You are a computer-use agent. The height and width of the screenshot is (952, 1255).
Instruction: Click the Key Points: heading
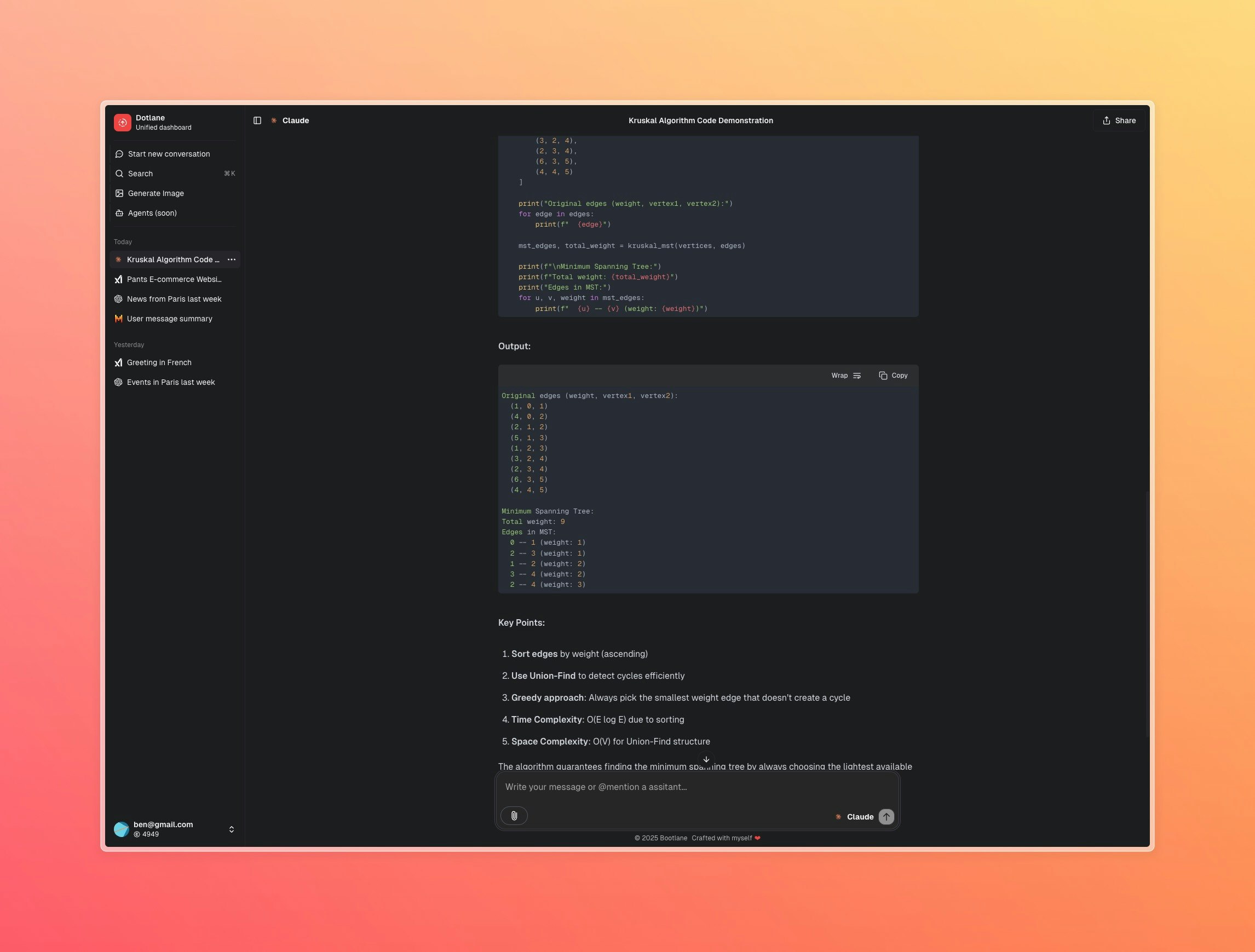pyautogui.click(x=521, y=622)
